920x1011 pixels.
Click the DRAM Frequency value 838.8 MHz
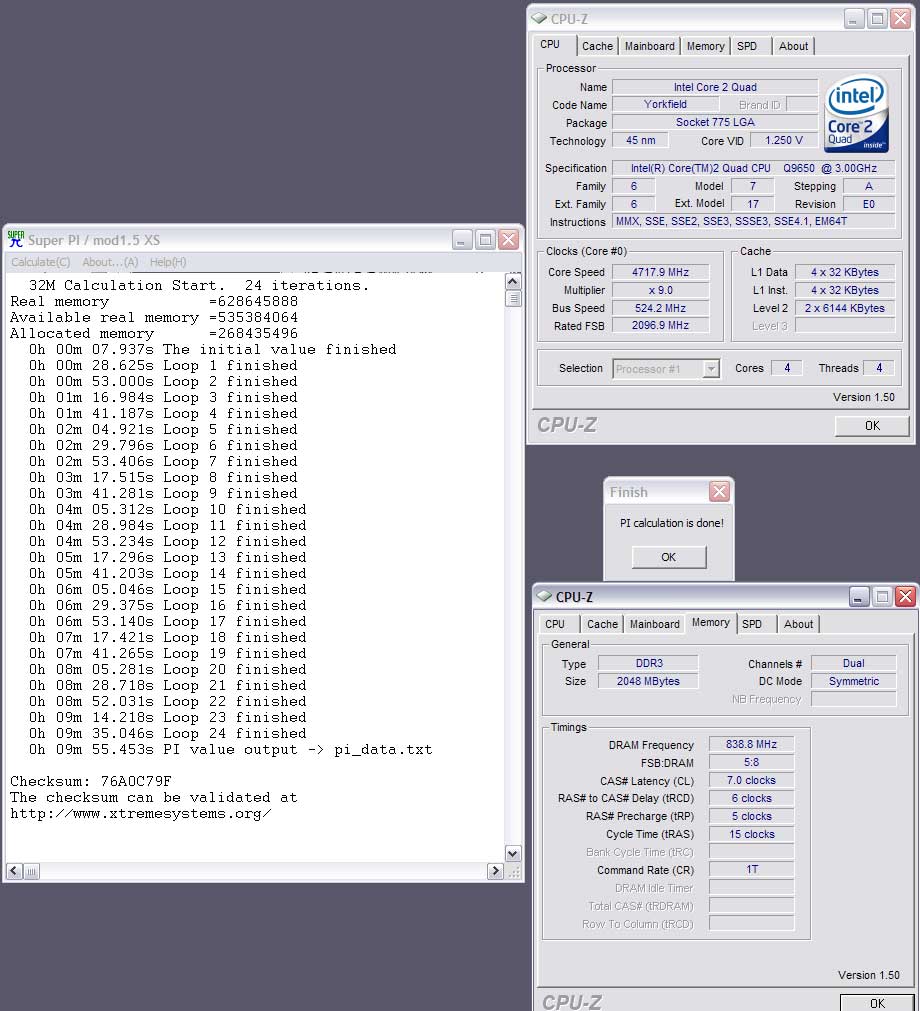click(751, 744)
